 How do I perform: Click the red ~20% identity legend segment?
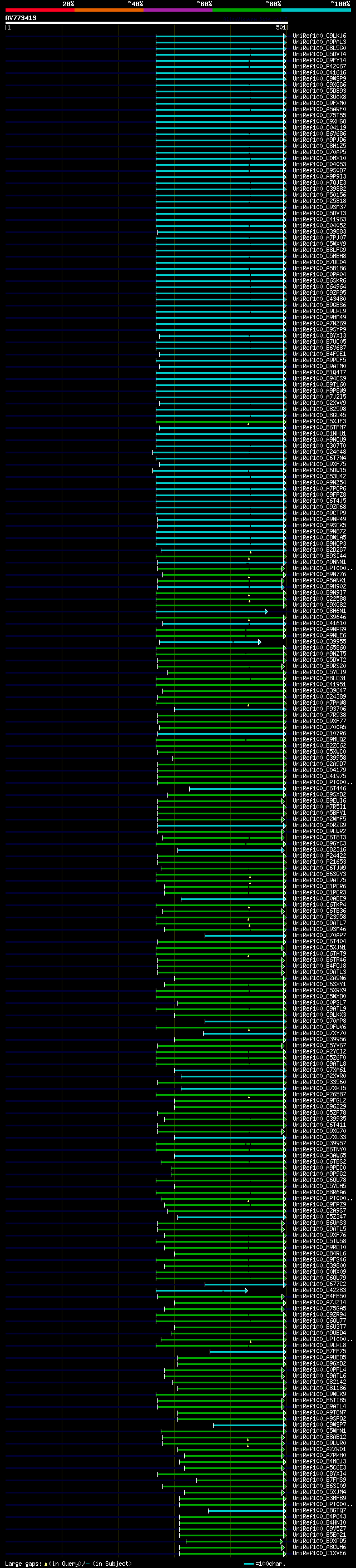coord(39,10)
